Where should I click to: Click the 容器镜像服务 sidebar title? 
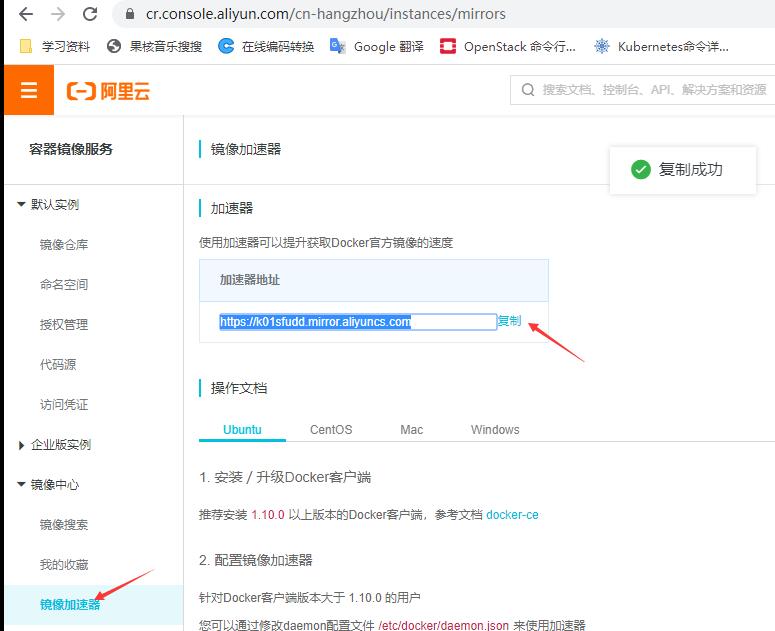(71, 149)
